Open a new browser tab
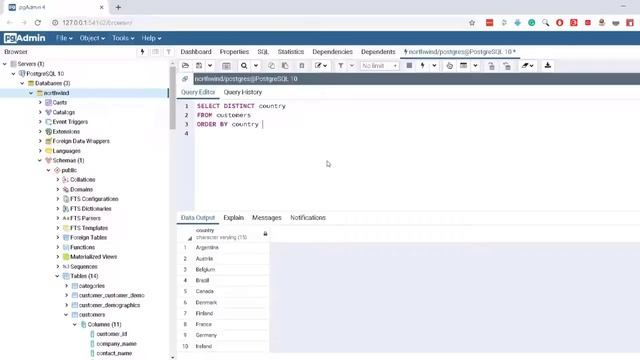The width and height of the screenshot is (640, 360). [x=118, y=7]
